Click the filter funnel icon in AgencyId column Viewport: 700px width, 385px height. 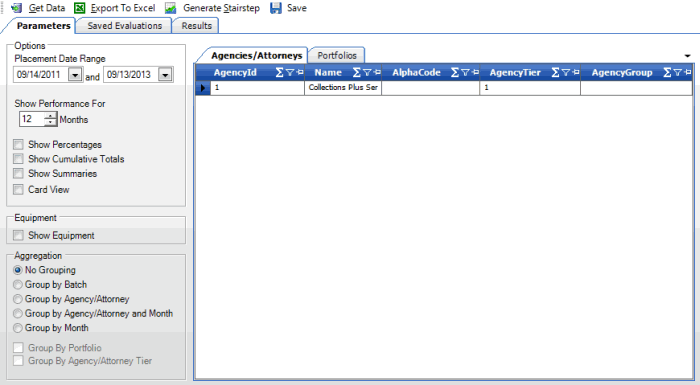[x=290, y=72]
